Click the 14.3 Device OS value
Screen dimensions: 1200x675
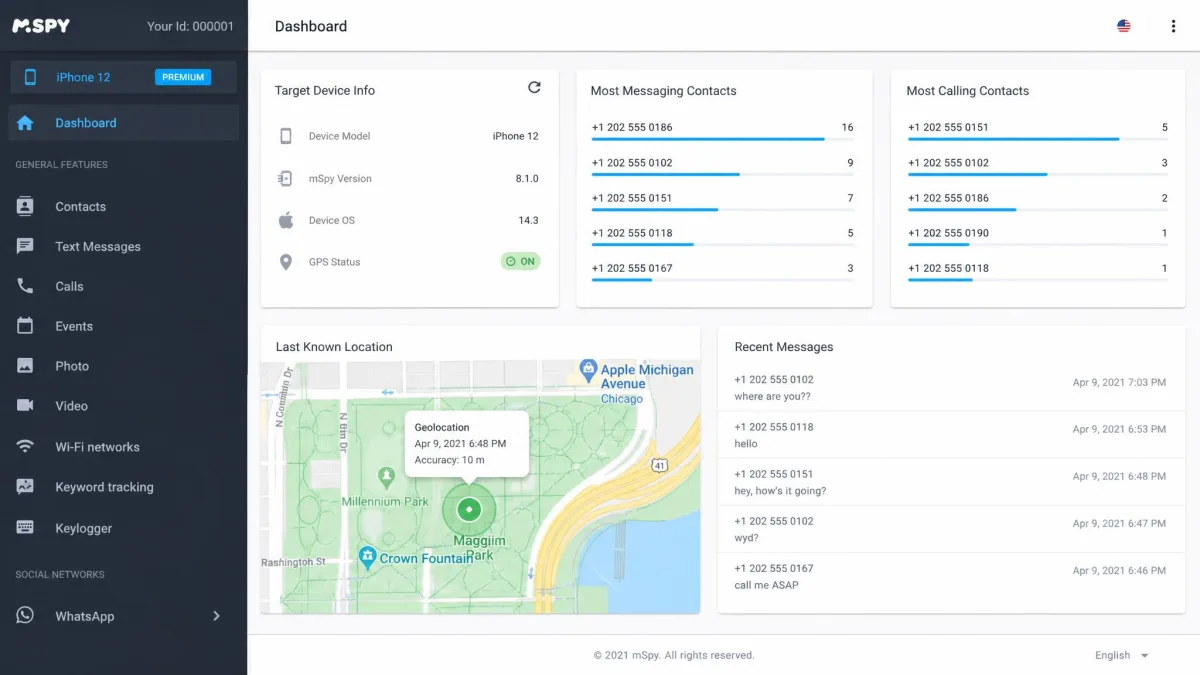(x=528, y=220)
